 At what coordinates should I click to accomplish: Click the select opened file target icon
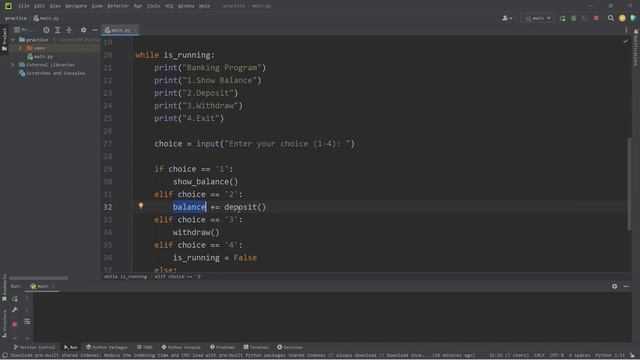(46, 30)
